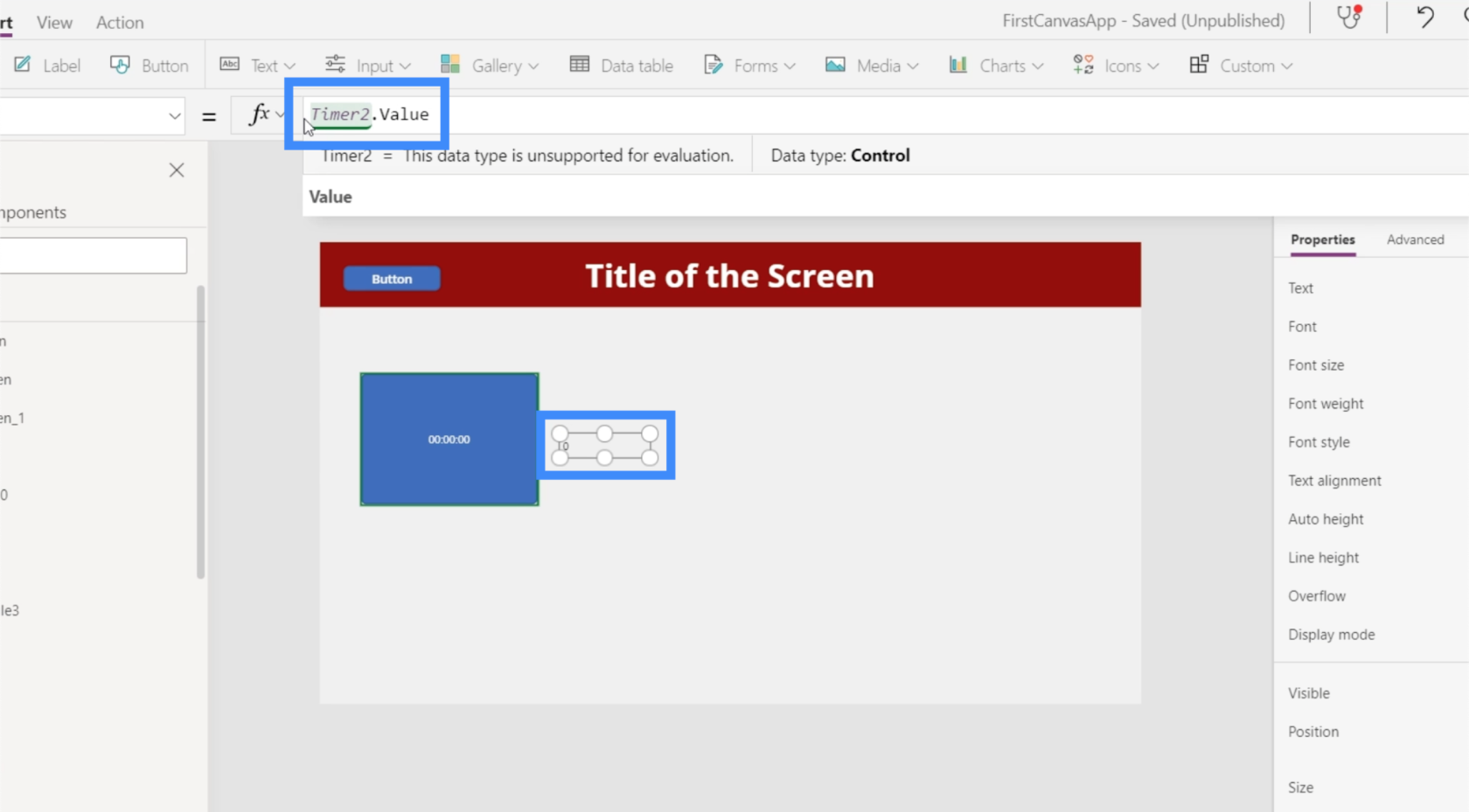Click the Size property

[1300, 788]
